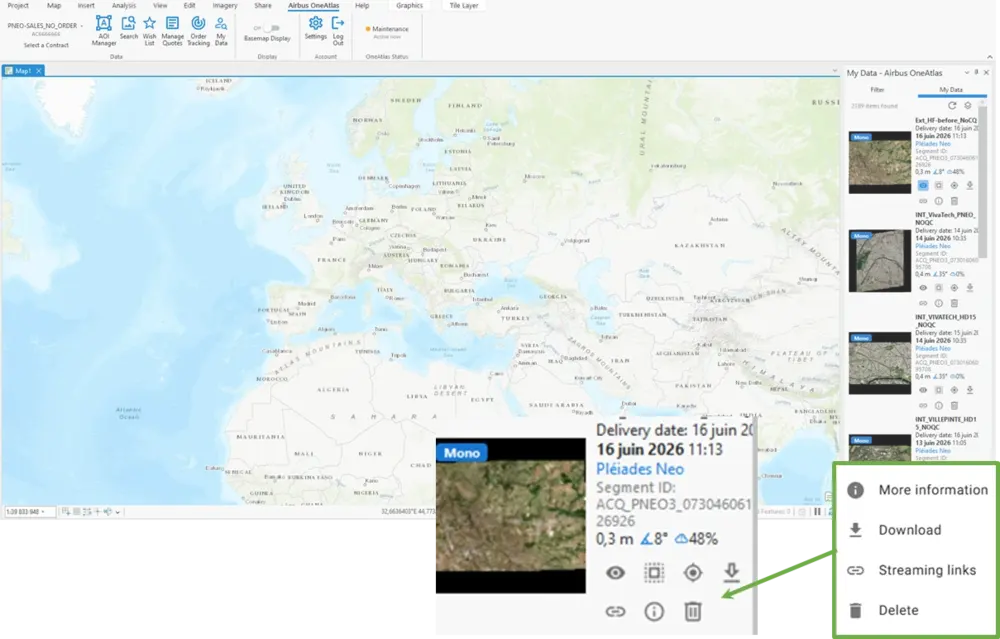Open the map view tab list chevron

click(x=835, y=71)
